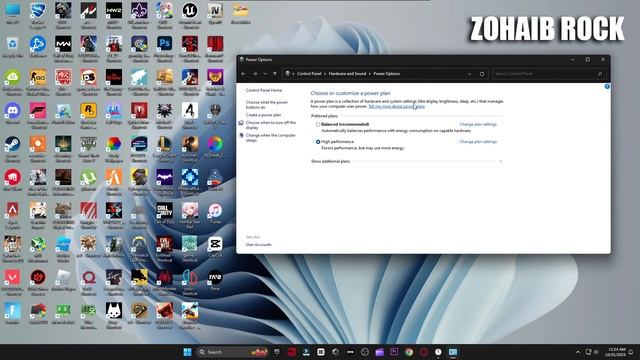
Task: Go back using the back arrow
Action: tap(244, 74)
